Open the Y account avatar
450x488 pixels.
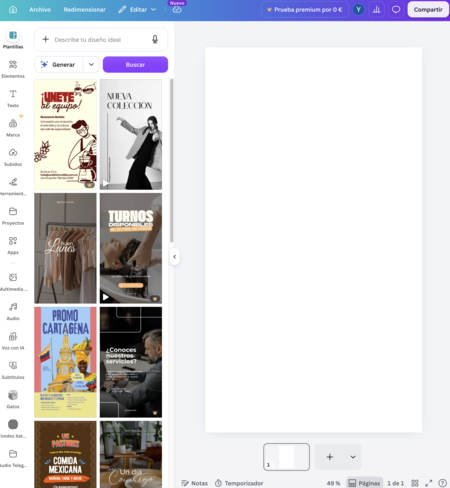click(358, 10)
